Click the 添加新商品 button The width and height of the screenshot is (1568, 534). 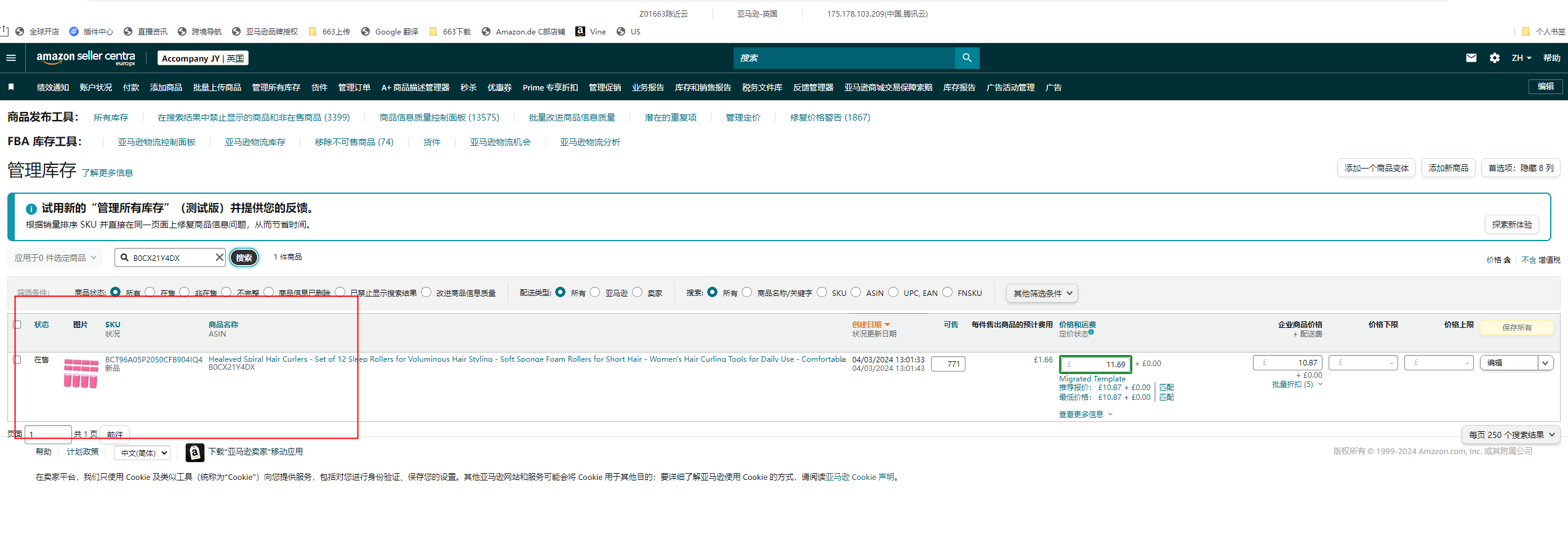[1448, 168]
